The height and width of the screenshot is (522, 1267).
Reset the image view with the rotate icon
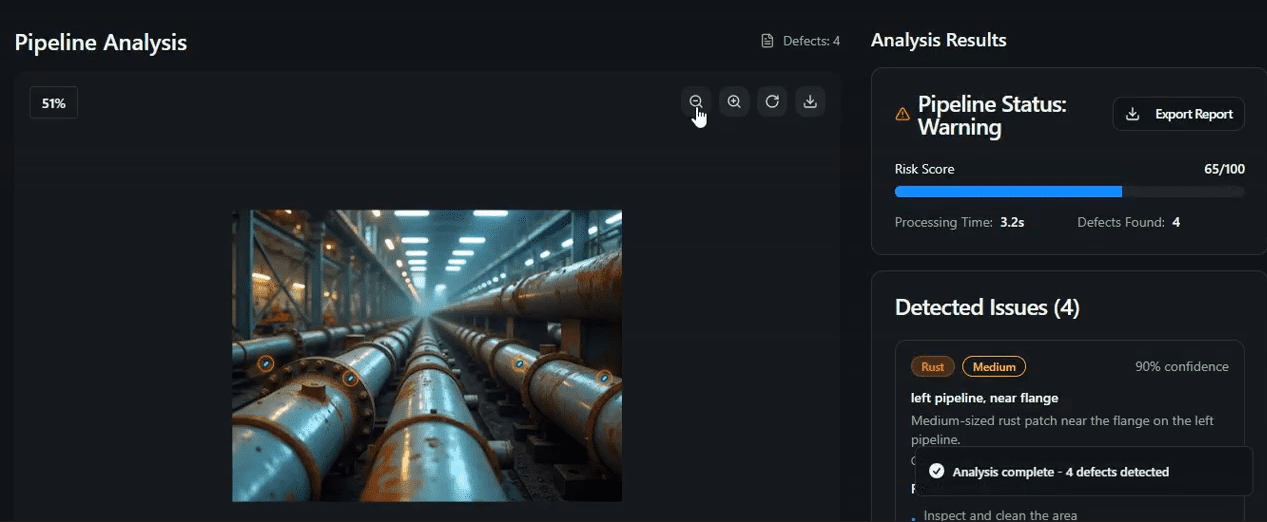(772, 101)
